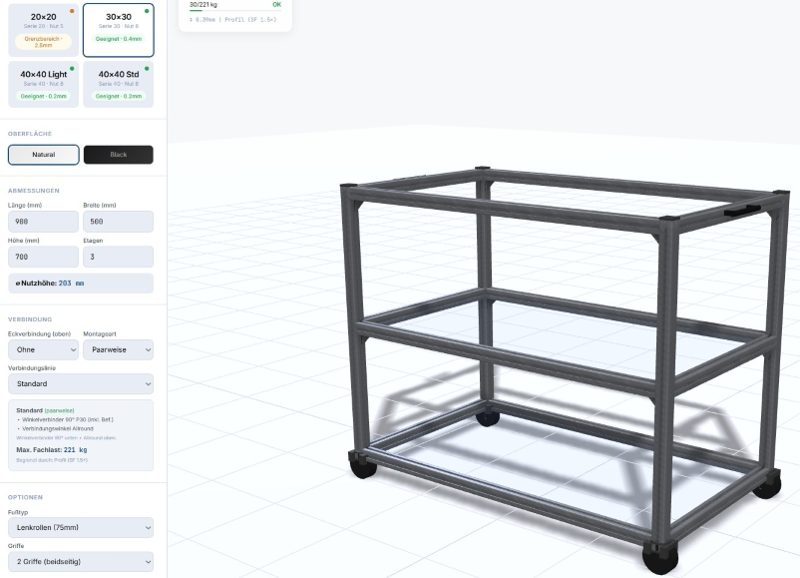This screenshot has height=578, width=800.
Task: Expand the Verbindungslinie Standard dropdown
Action: 81,384
